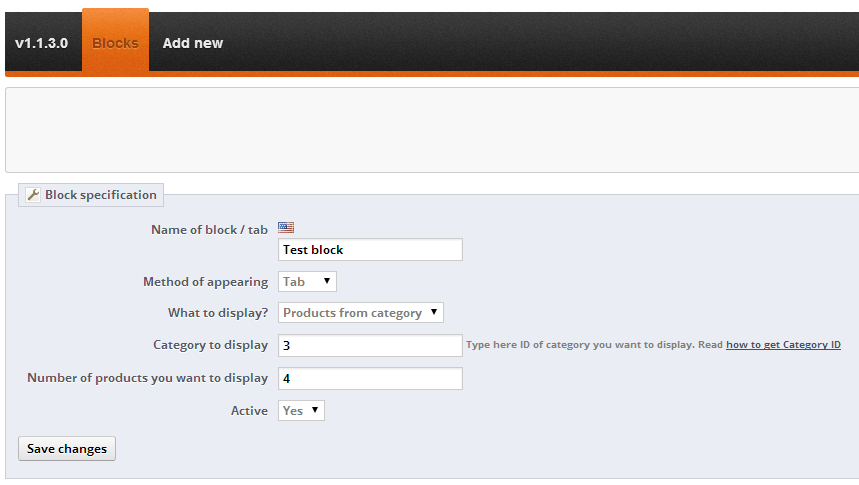Click the Category to display label
This screenshot has width=859, height=485.
point(210,345)
